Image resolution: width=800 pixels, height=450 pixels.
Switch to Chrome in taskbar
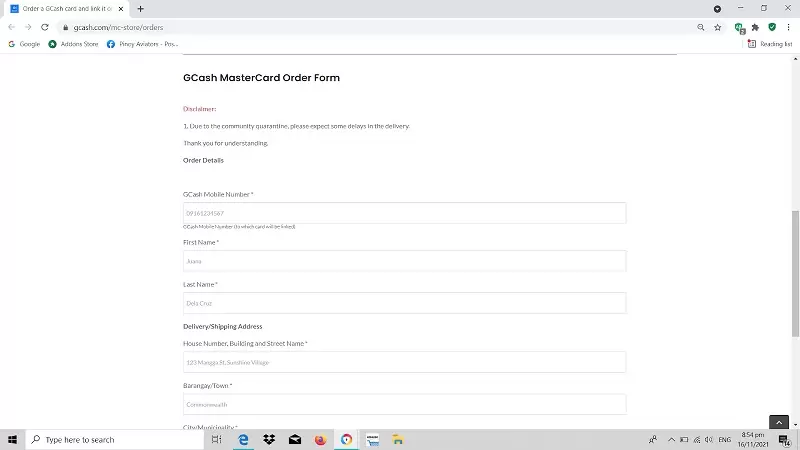click(346, 440)
